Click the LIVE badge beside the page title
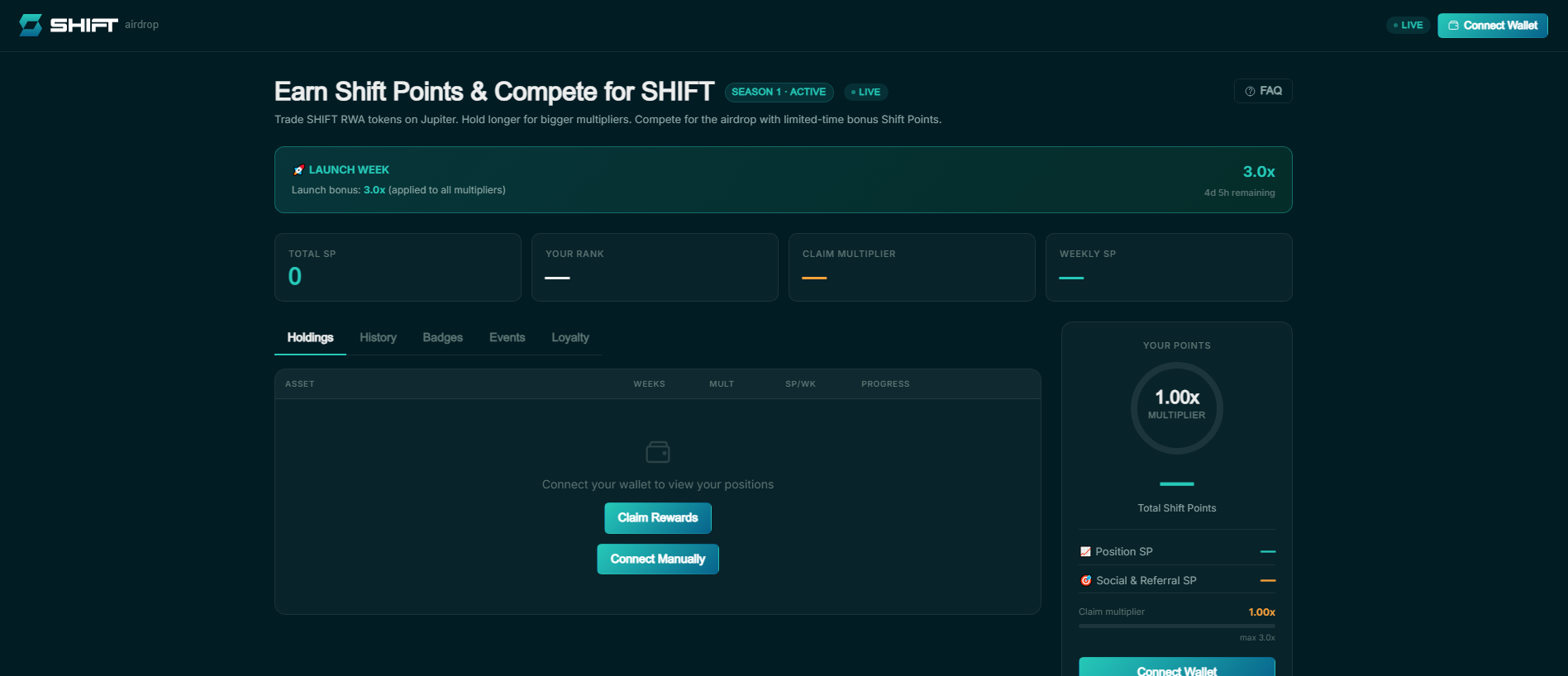This screenshot has height=676, width=1568. pyautogui.click(x=865, y=92)
